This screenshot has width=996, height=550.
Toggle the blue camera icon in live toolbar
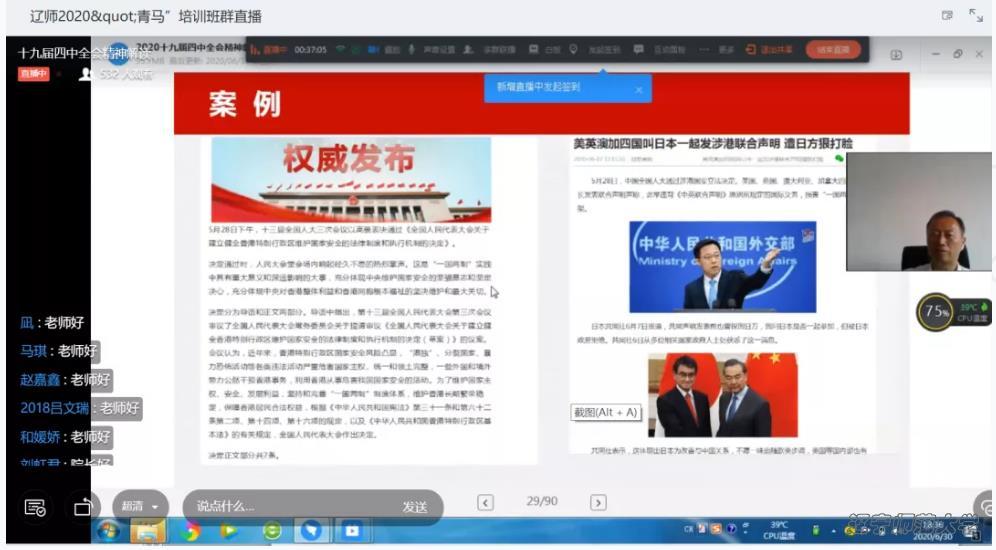pyautogui.click(x=374, y=50)
